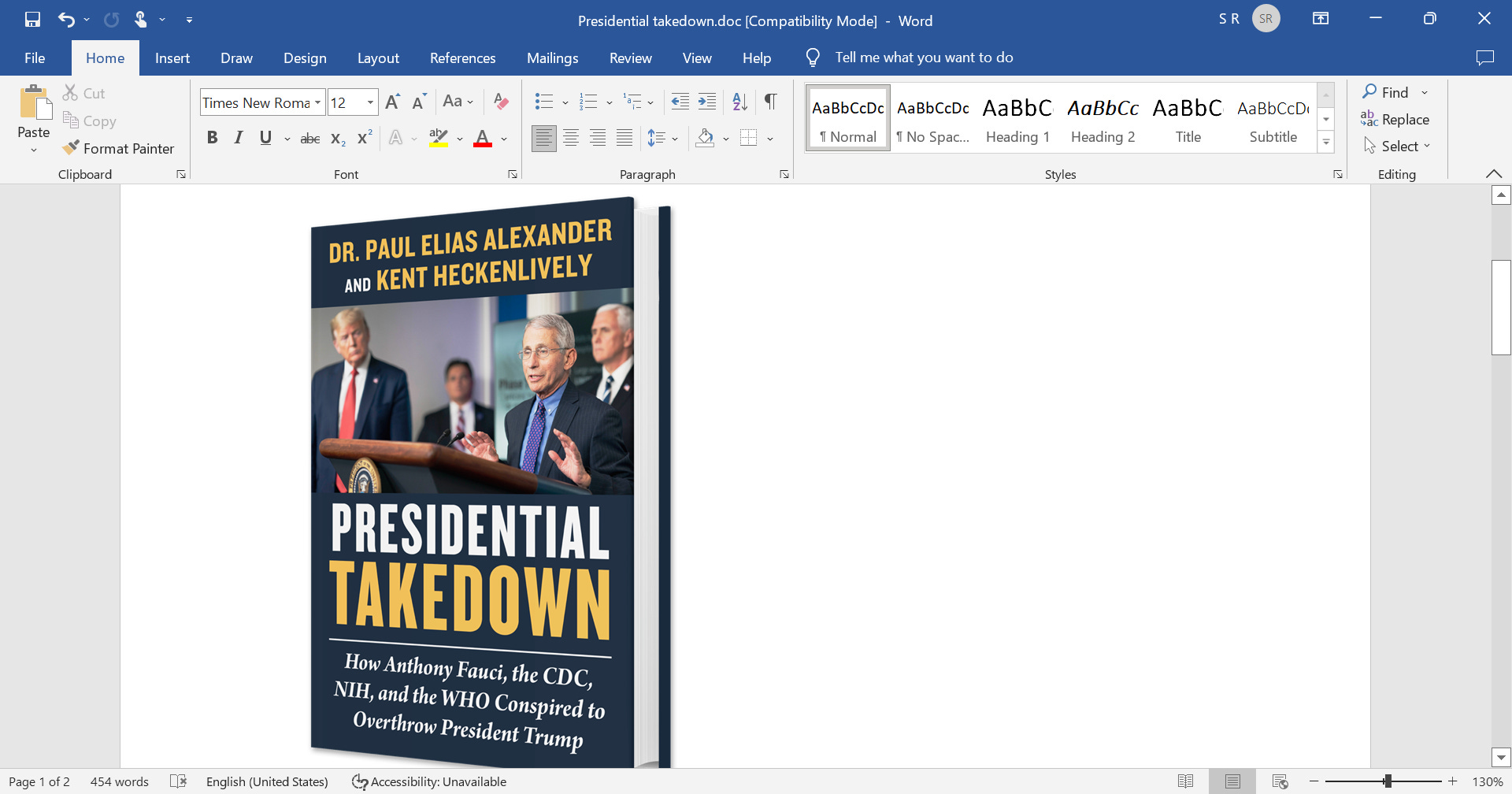This screenshot has height=794, width=1512.
Task: Center align the text
Action: click(x=571, y=139)
